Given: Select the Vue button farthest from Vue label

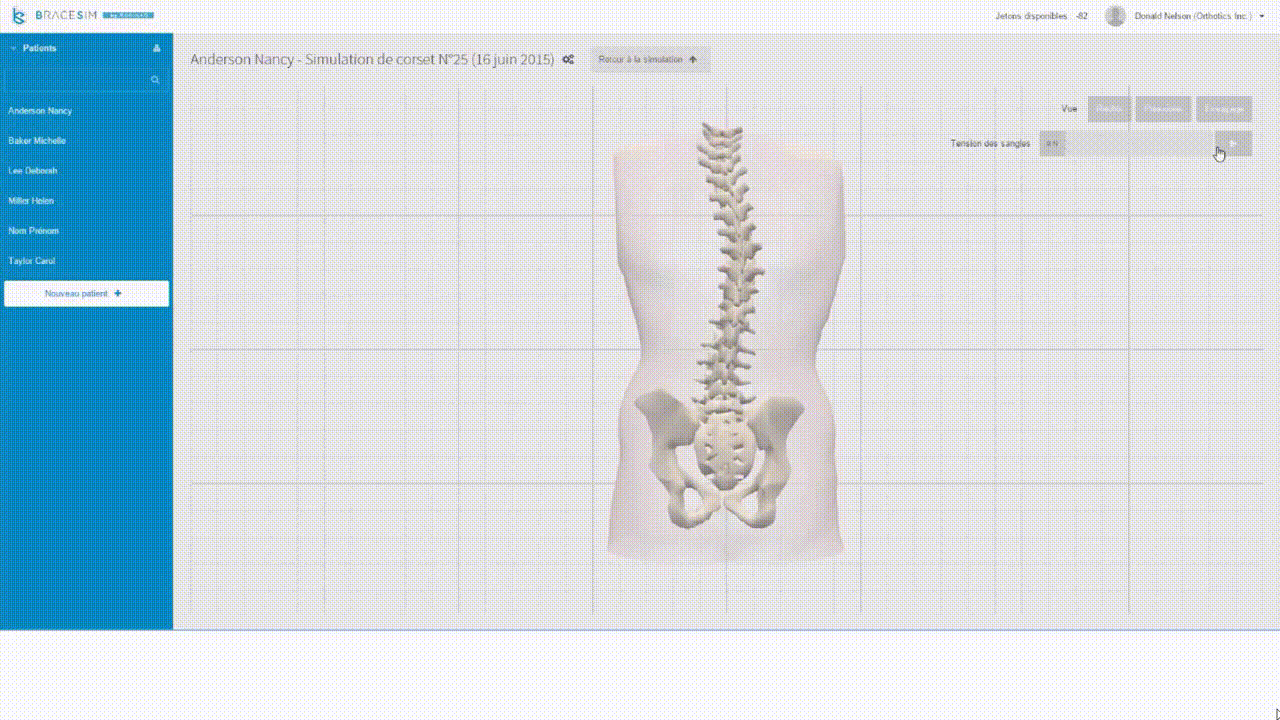Looking at the screenshot, I should [x=1224, y=109].
